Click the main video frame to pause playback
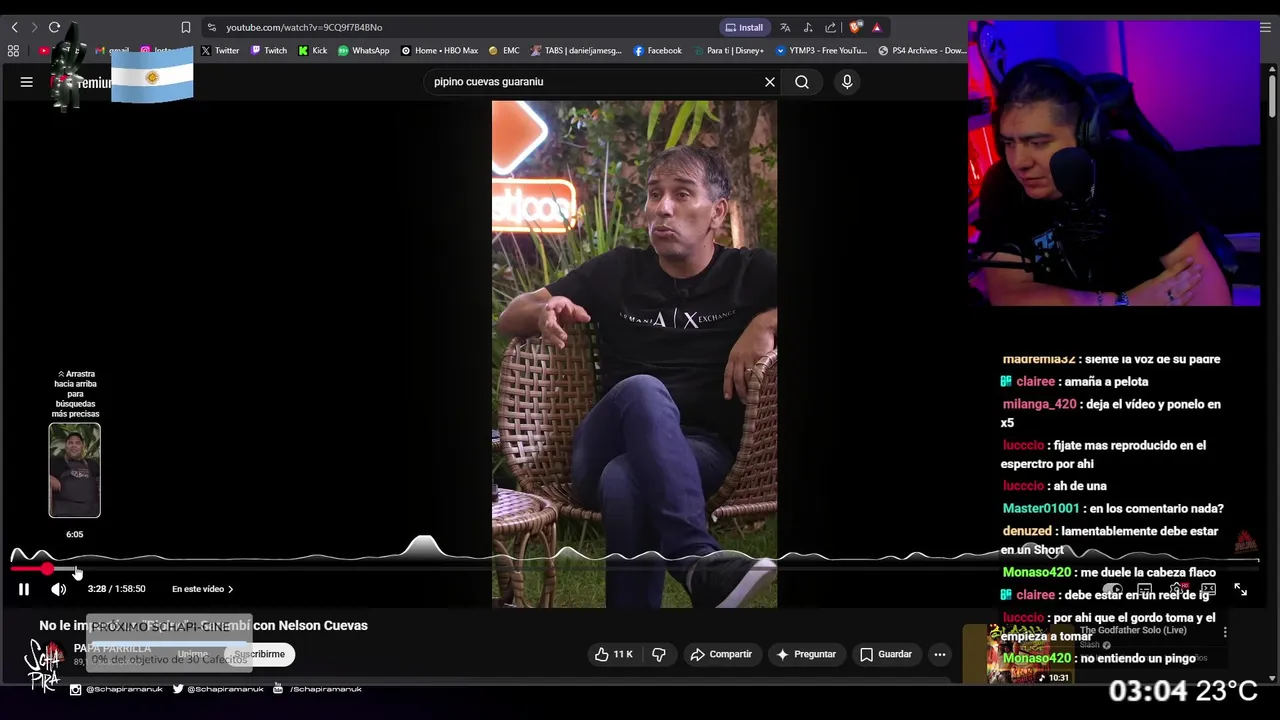This screenshot has height=720, width=1280. click(634, 354)
